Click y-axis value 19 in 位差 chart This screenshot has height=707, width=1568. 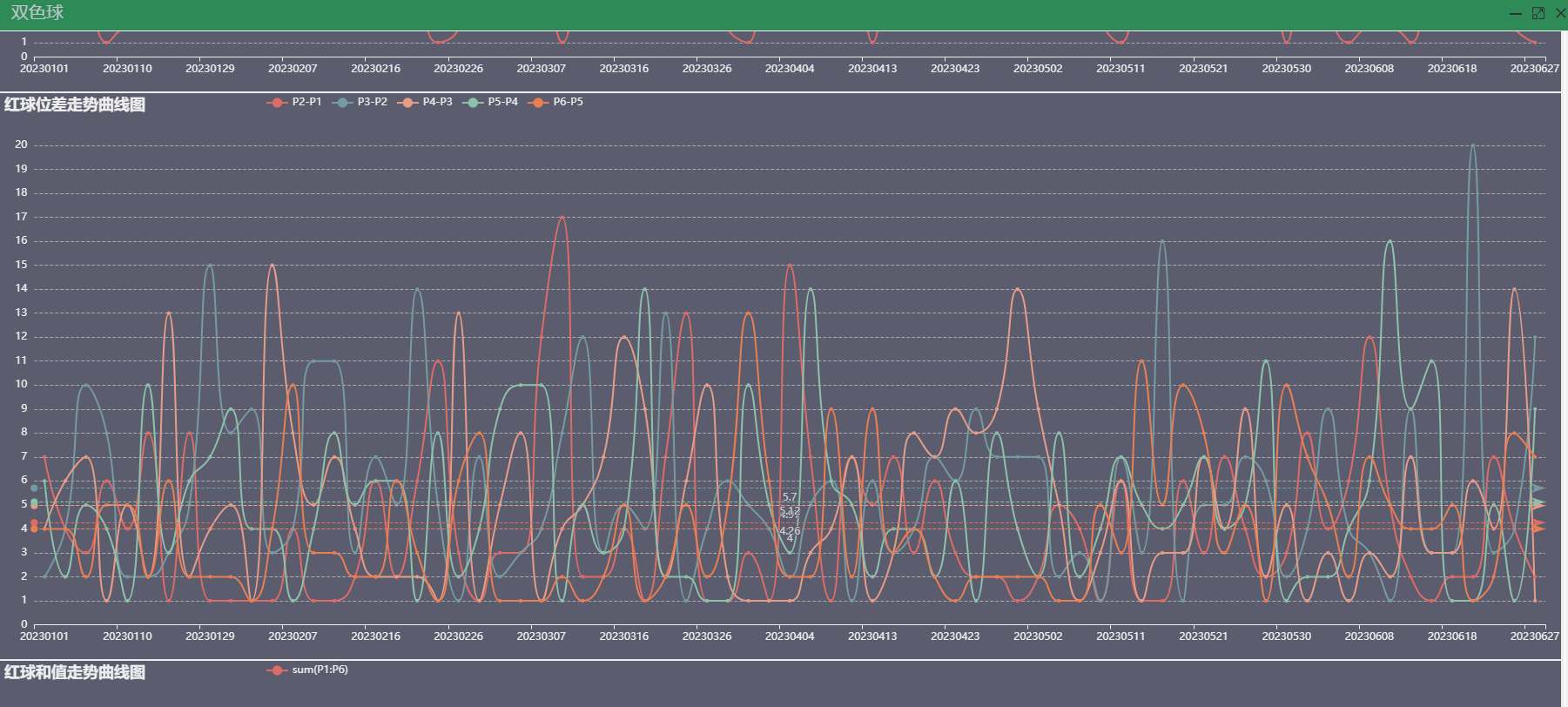point(21,169)
